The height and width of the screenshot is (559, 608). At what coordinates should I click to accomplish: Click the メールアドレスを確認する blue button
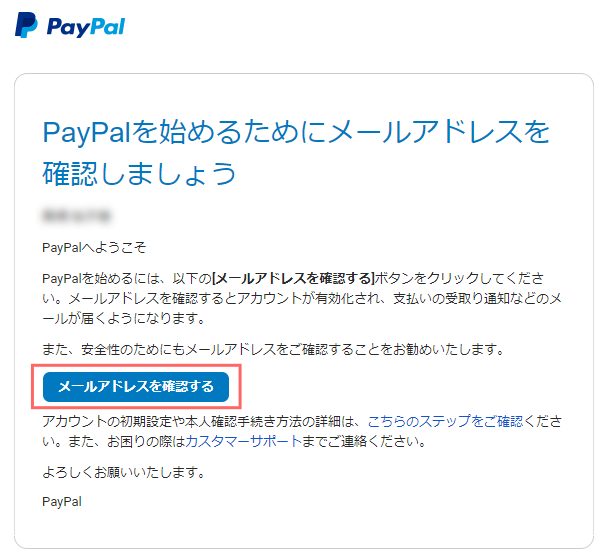coord(136,386)
